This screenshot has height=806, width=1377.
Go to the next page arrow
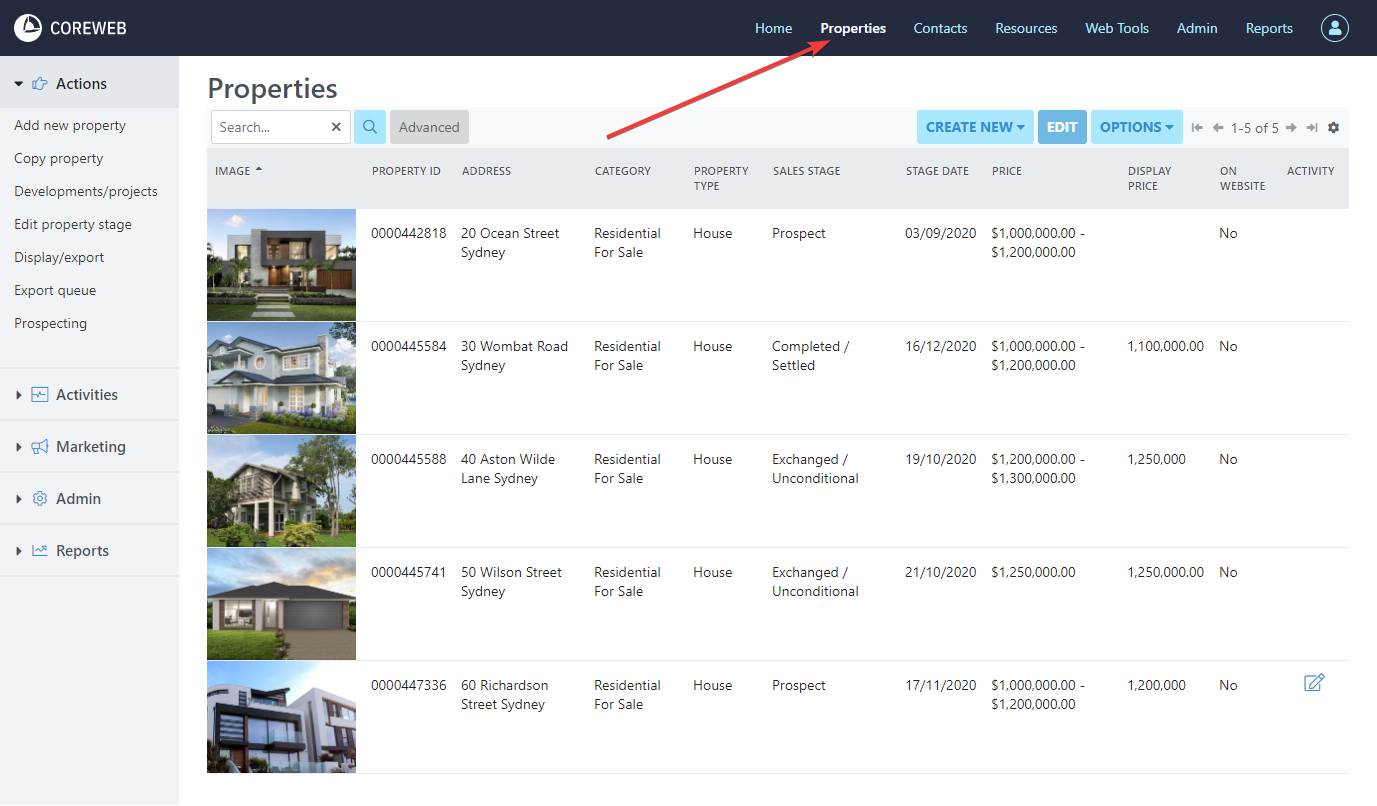pos(1291,128)
